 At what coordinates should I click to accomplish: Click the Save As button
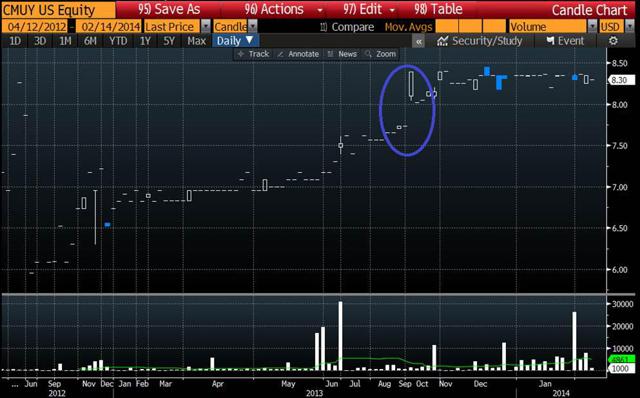coord(169,9)
